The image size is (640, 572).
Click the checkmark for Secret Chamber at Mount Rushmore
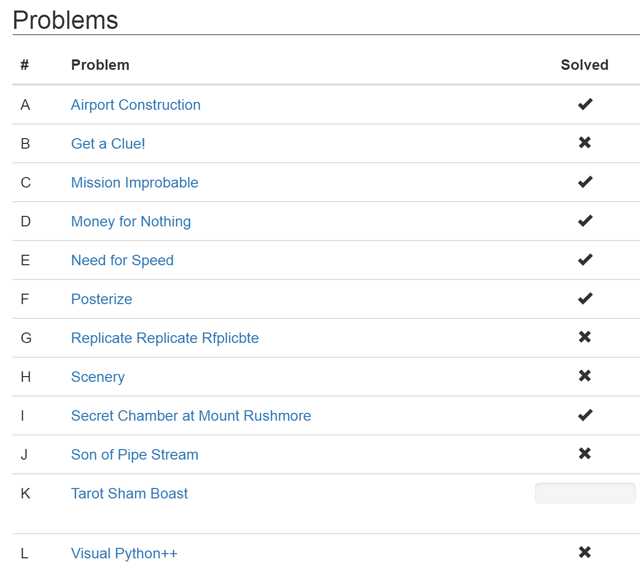click(584, 415)
